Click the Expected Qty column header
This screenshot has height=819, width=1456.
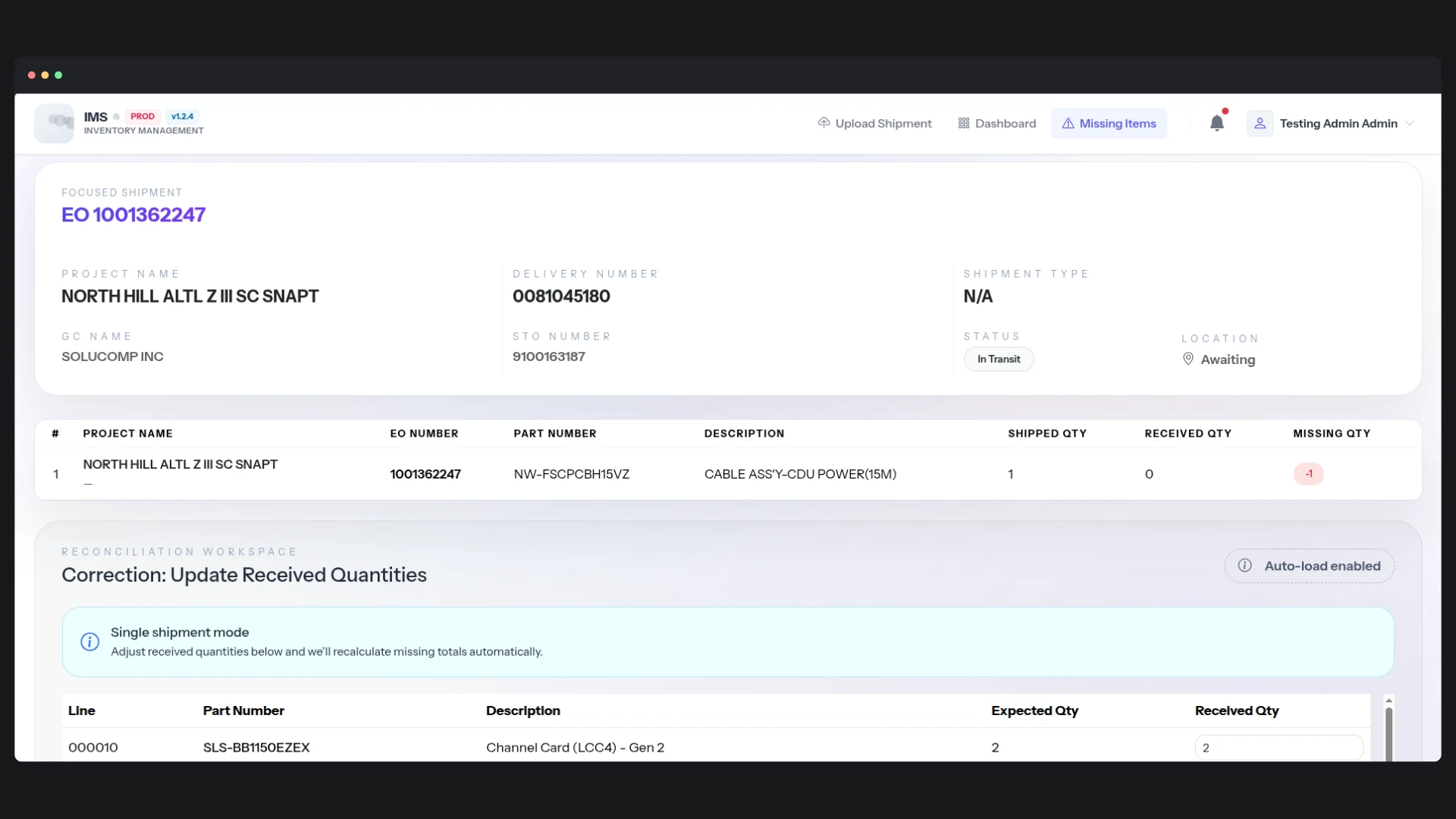tap(1034, 711)
